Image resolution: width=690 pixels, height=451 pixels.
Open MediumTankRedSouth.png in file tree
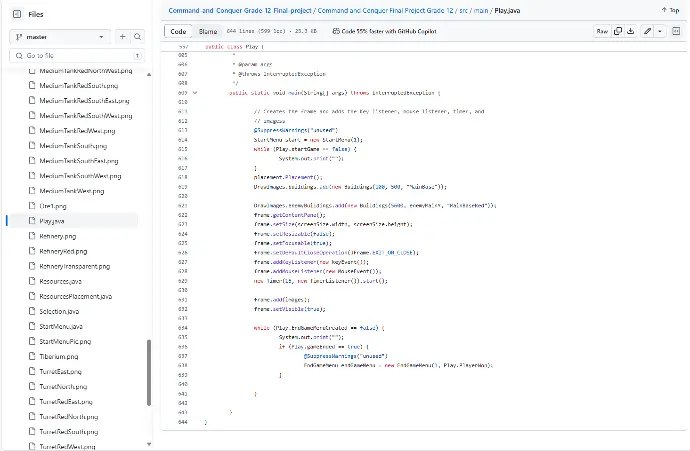79,86
